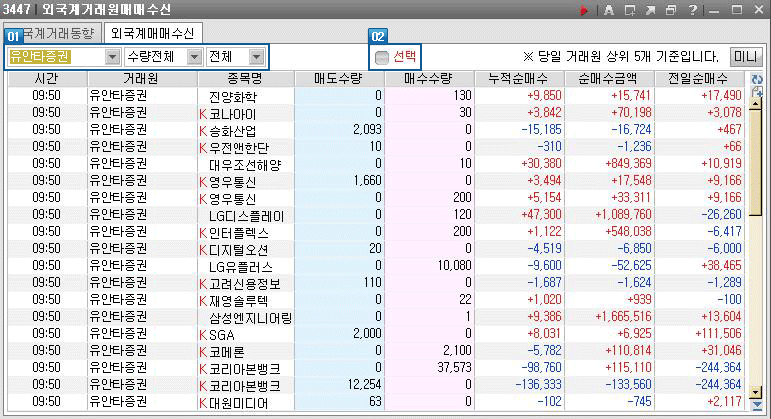The width and height of the screenshot is (771, 419).
Task: Select the 삼성엔지니어링 stock name
Action: point(250,318)
